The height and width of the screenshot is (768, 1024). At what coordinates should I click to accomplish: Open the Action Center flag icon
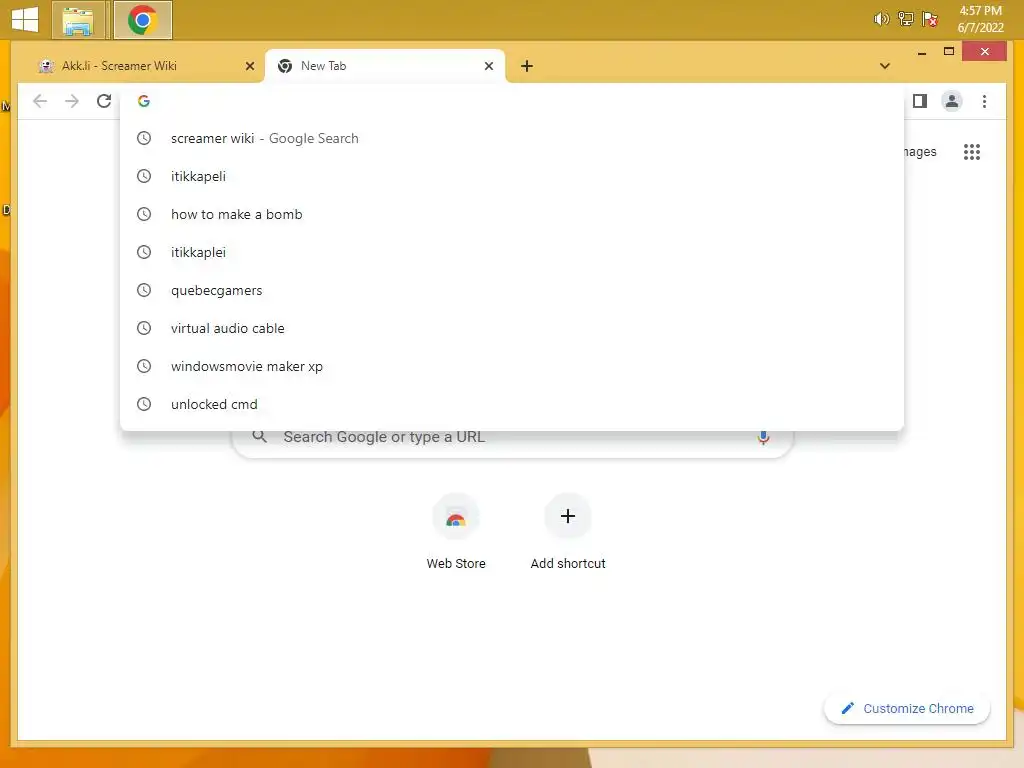pyautogui.click(x=929, y=19)
